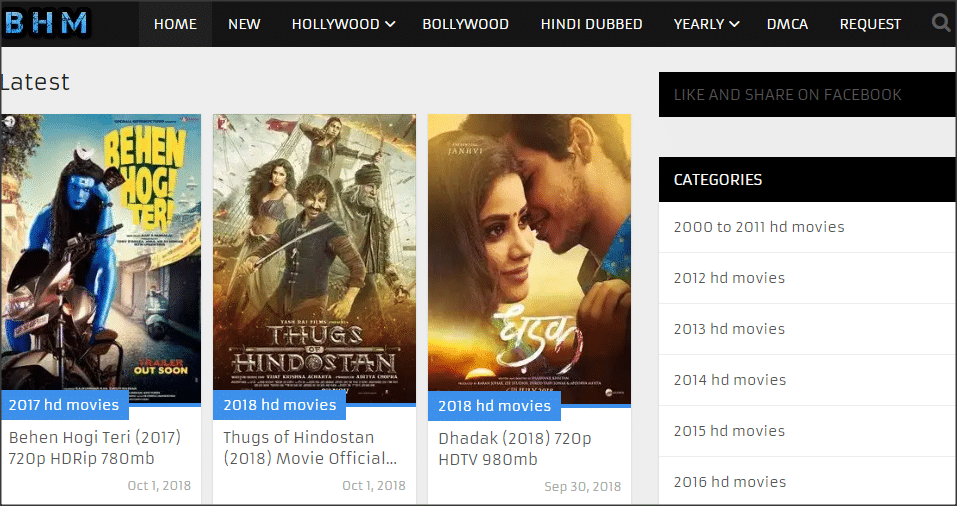Open the Request page
The height and width of the screenshot is (506, 957).
[x=870, y=24]
